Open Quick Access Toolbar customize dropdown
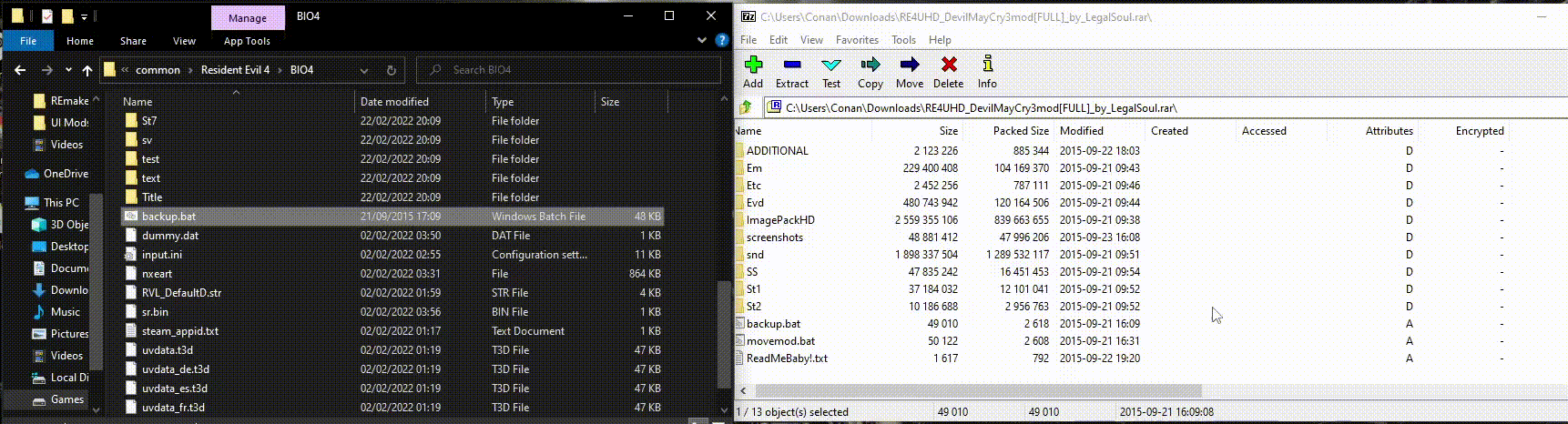Viewport: 1568px width, 424px height. coord(84,16)
